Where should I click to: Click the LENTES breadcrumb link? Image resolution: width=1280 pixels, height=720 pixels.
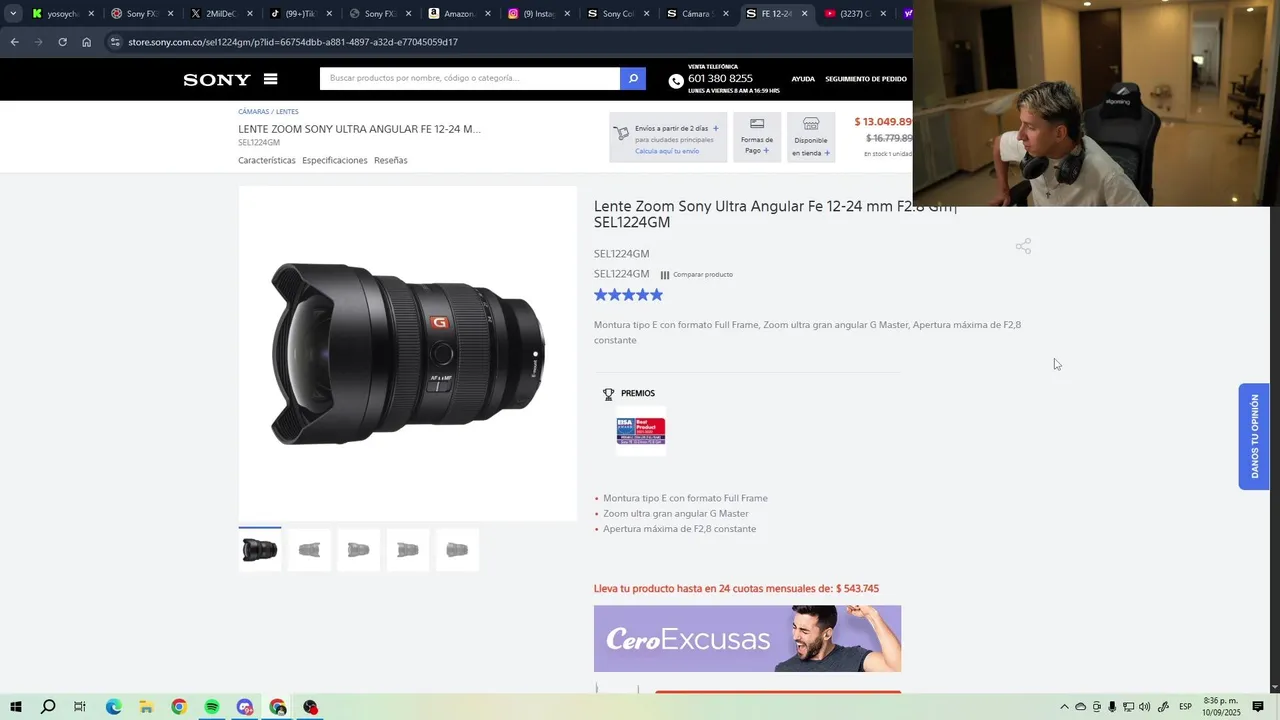[x=287, y=112]
